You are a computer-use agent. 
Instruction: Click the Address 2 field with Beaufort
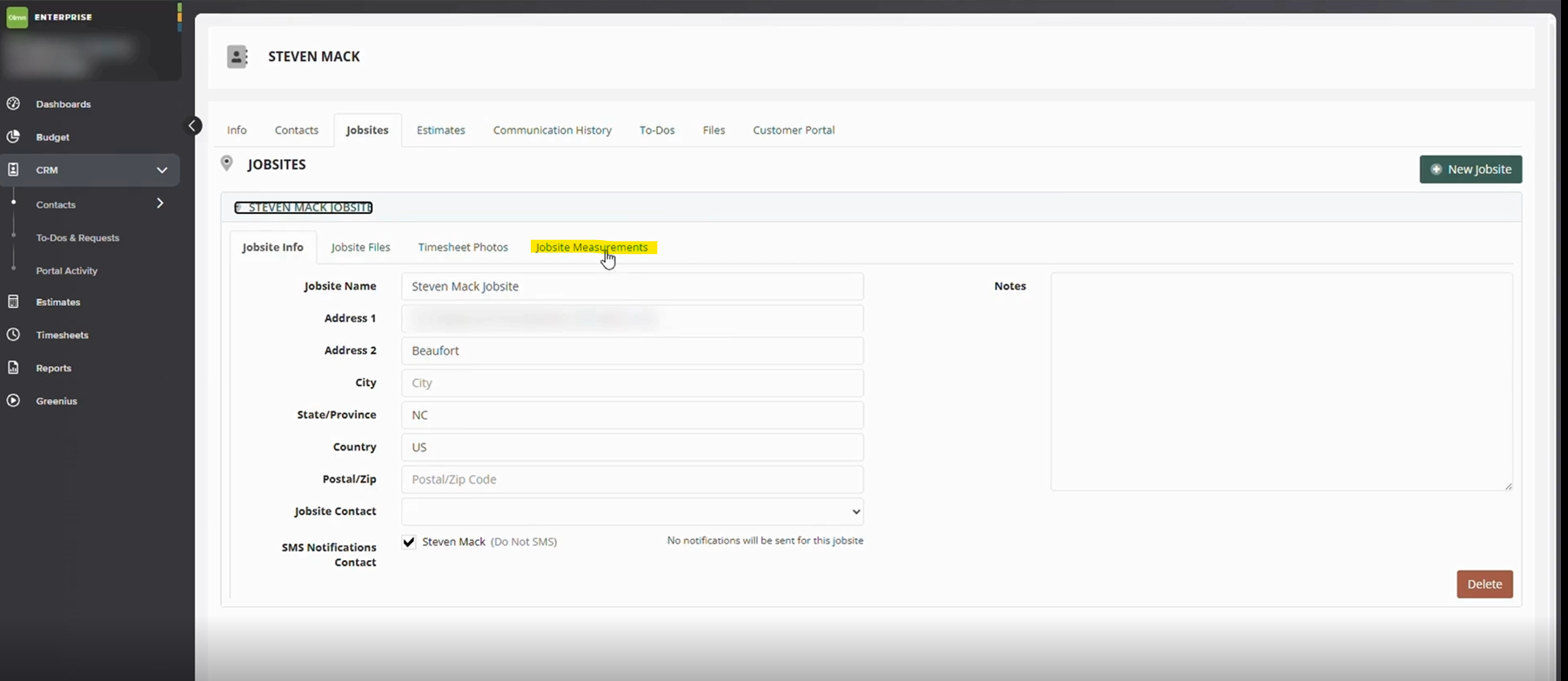(633, 351)
